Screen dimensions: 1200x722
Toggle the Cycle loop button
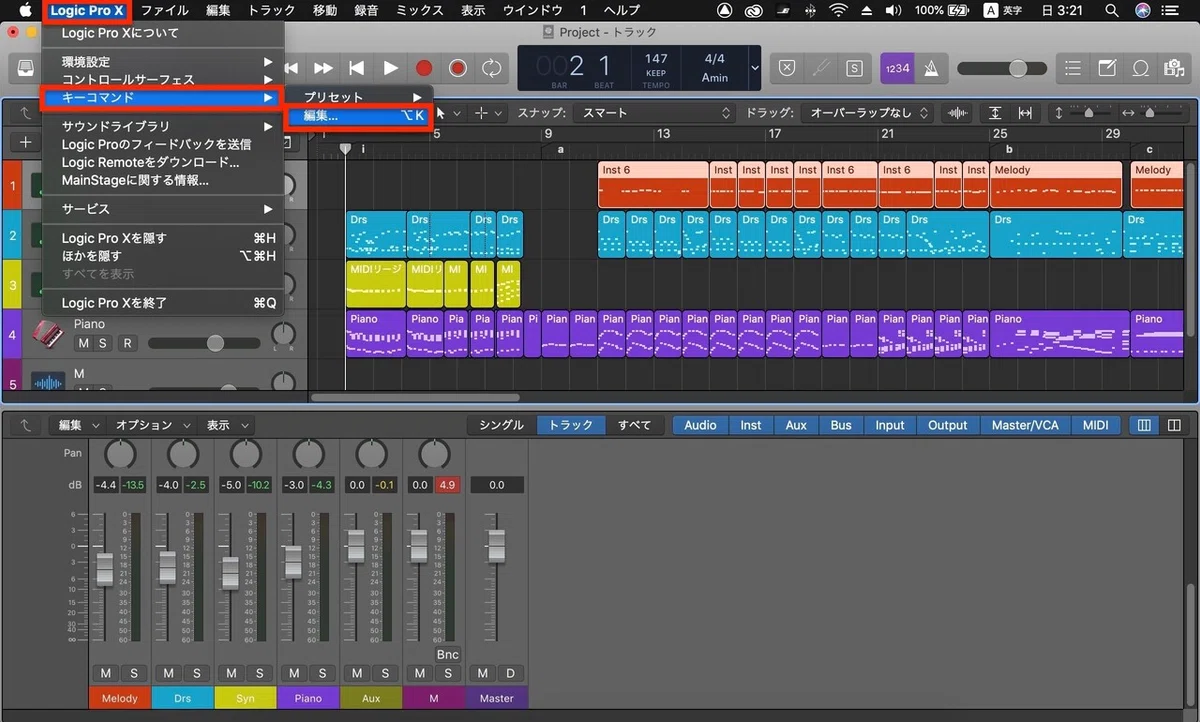coord(492,68)
